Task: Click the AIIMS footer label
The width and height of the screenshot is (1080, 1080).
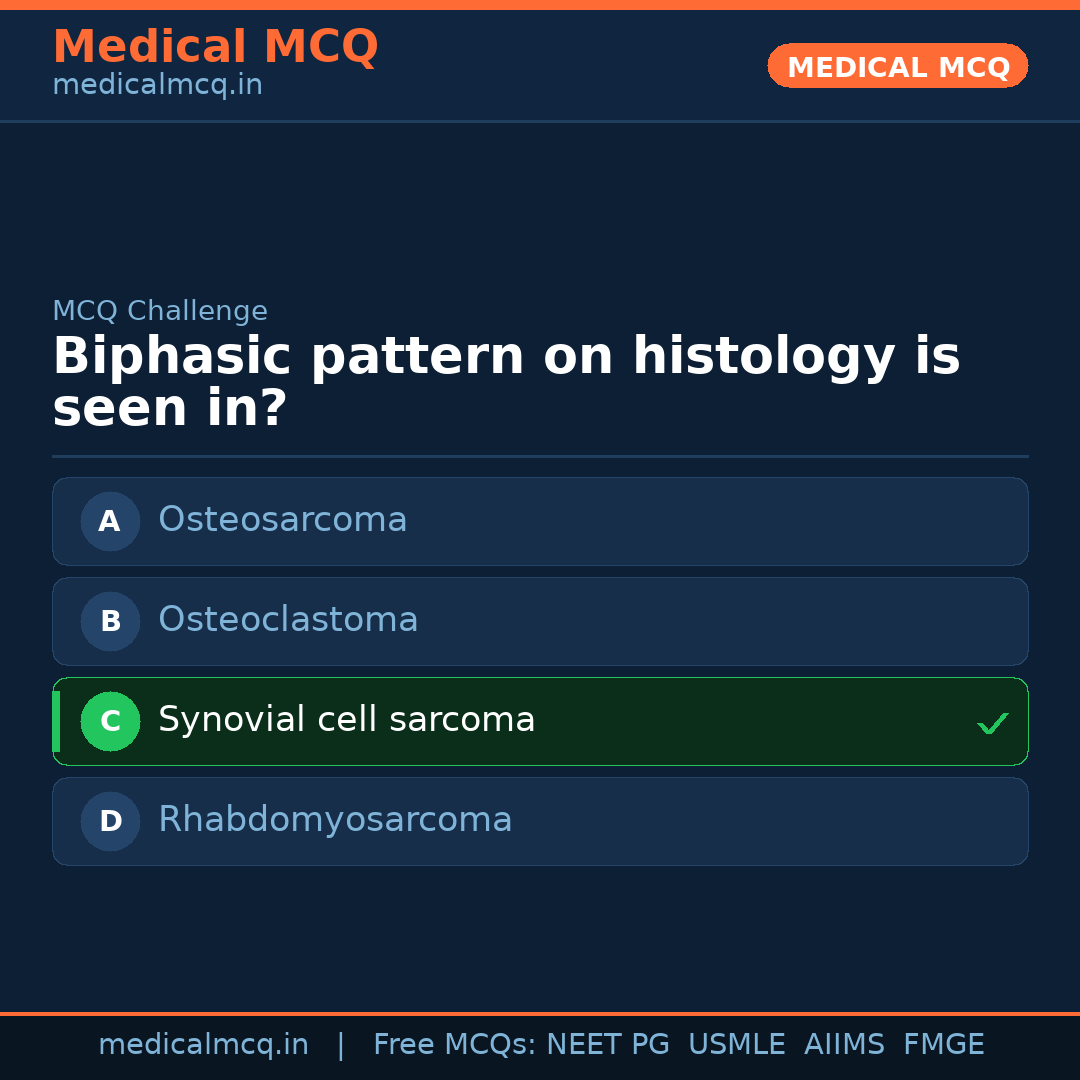Action: pyautogui.click(x=844, y=1045)
